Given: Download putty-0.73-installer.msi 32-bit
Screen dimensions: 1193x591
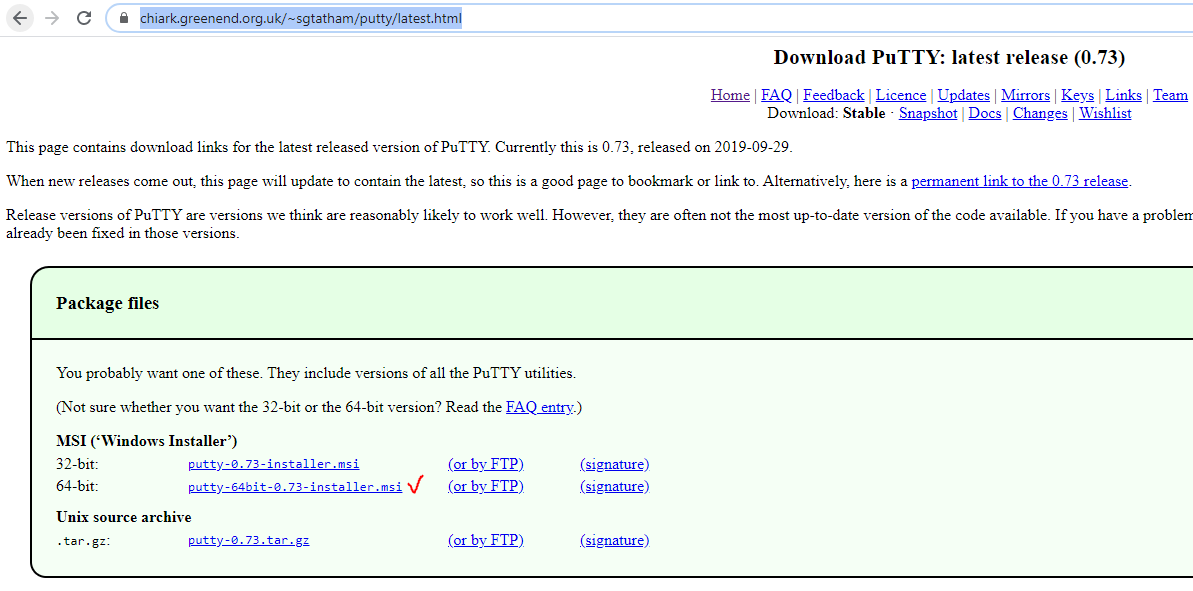Looking at the screenshot, I should [273, 464].
